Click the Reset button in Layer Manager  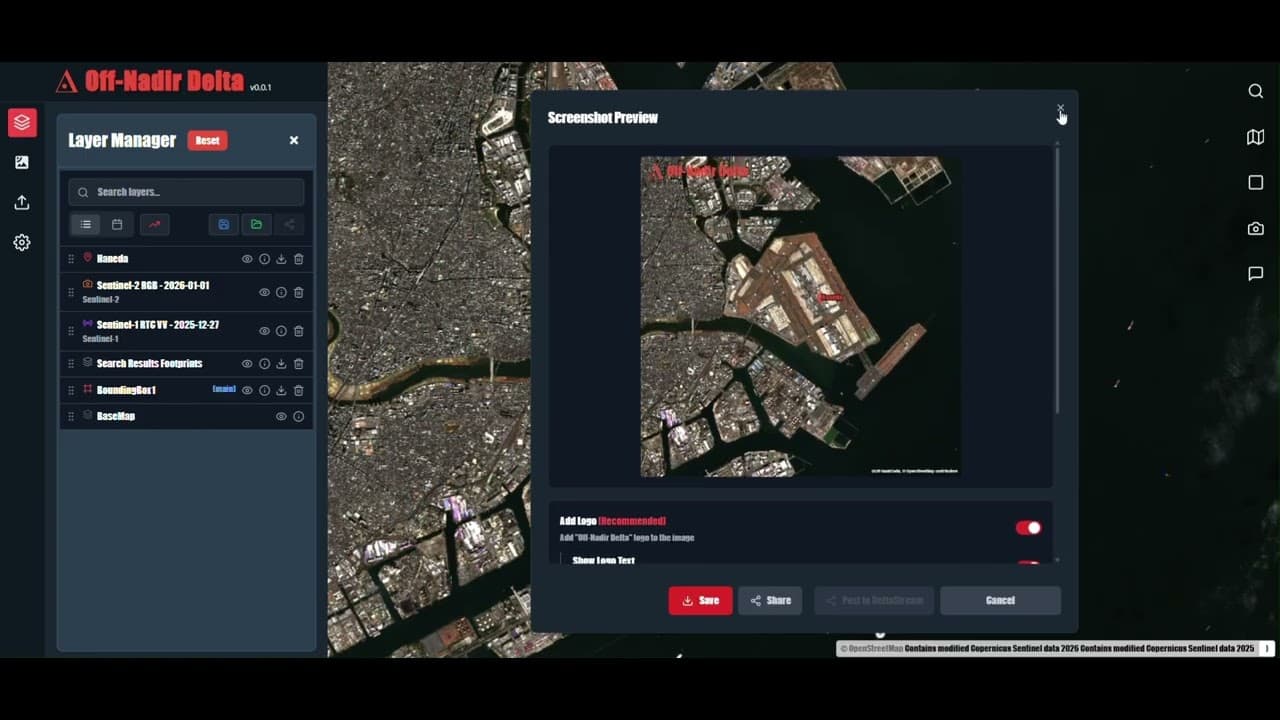(x=207, y=140)
